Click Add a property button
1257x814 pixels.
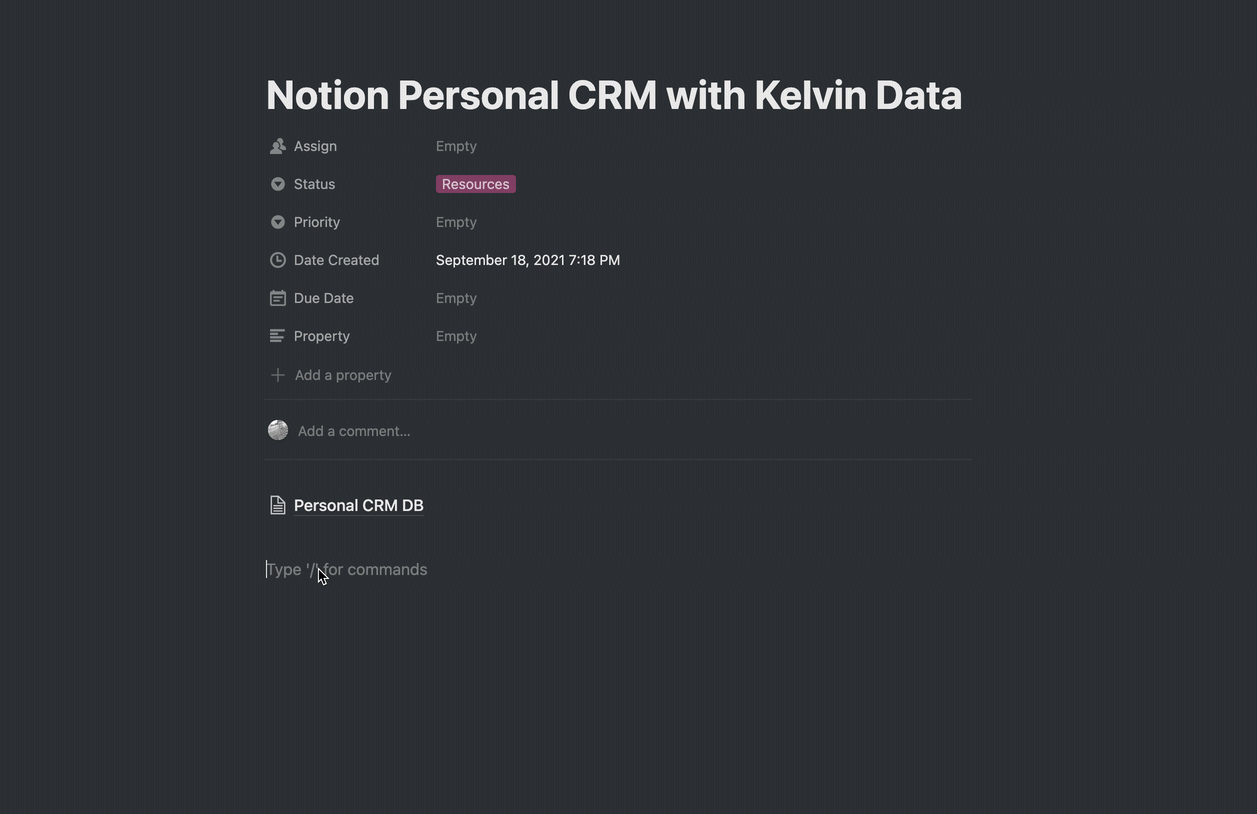(331, 375)
